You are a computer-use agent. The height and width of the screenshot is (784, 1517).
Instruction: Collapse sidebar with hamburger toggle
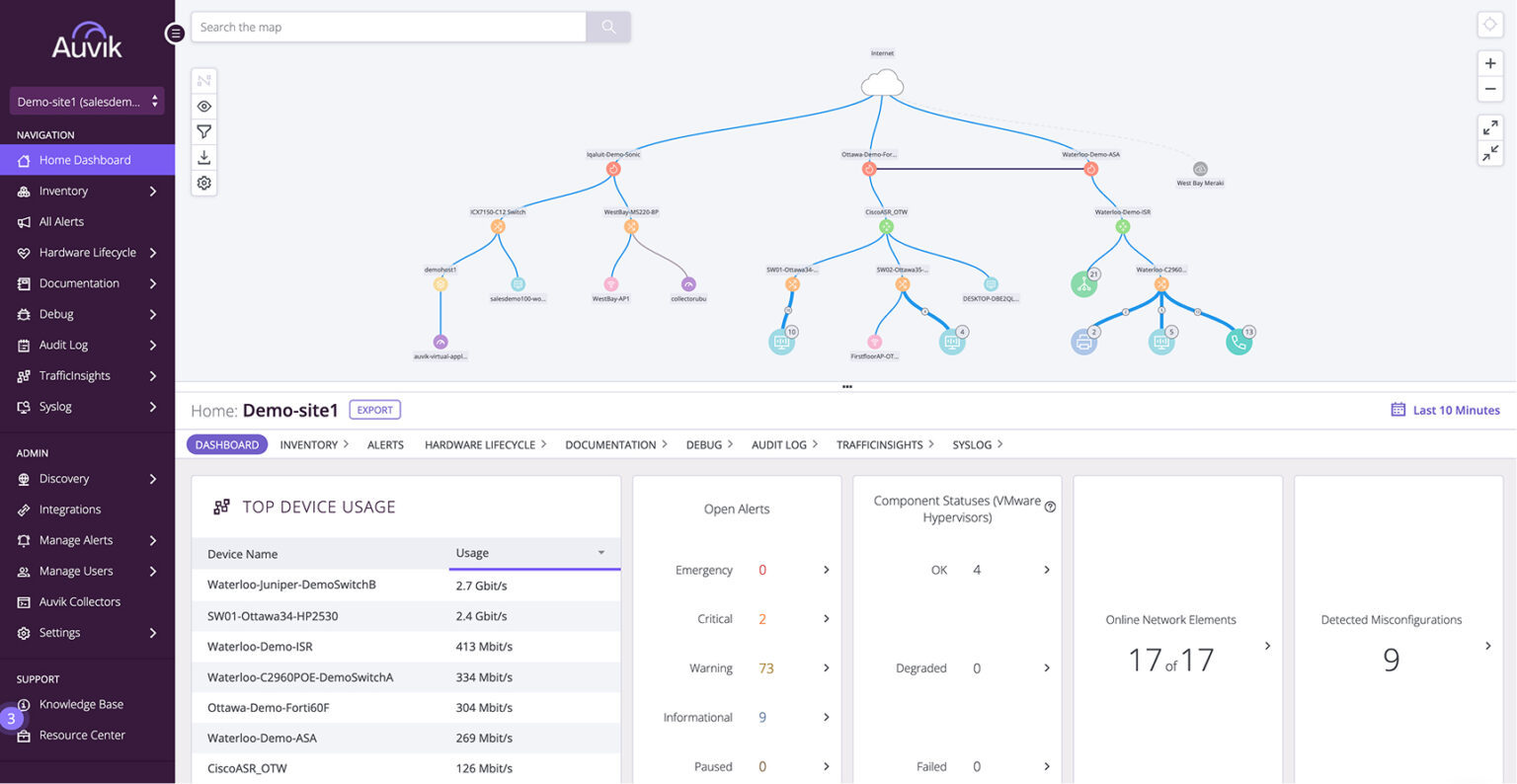click(x=176, y=34)
